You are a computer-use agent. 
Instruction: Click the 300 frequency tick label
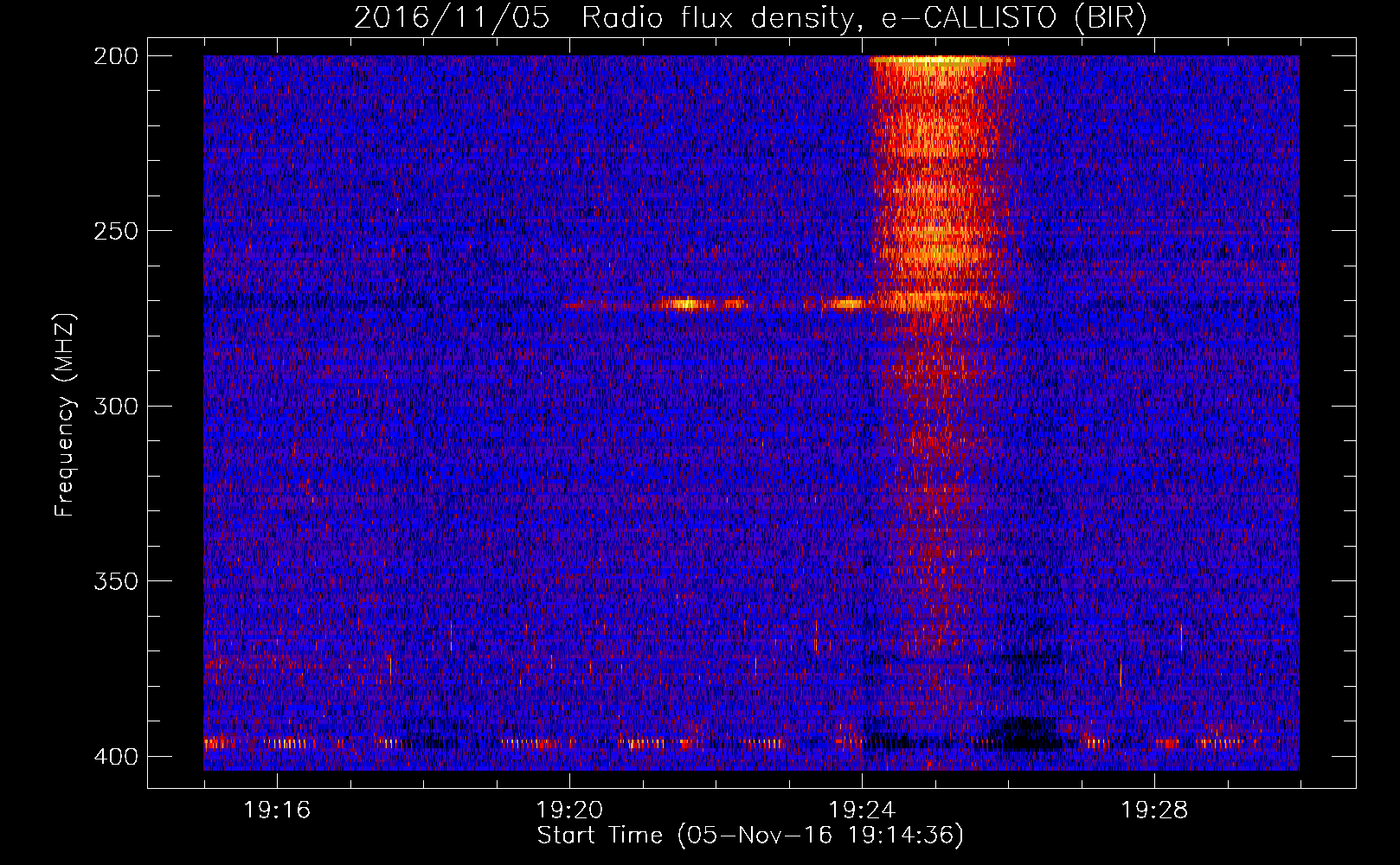(115, 406)
